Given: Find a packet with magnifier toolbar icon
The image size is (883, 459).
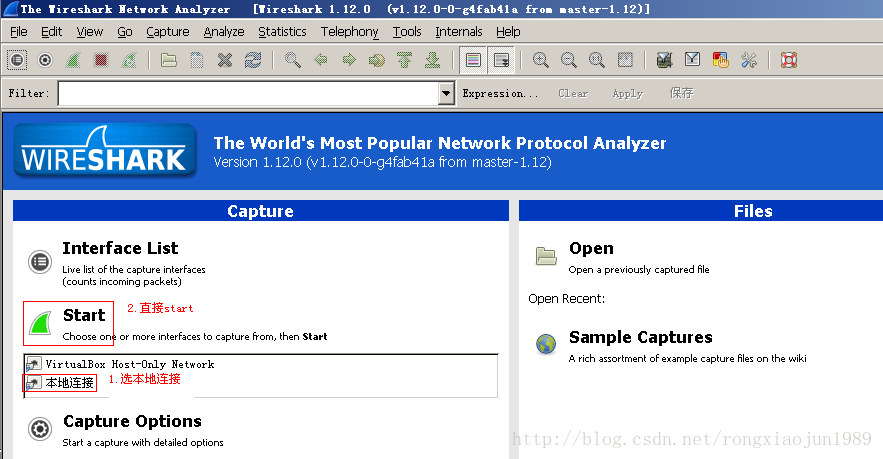Looking at the screenshot, I should 292,60.
